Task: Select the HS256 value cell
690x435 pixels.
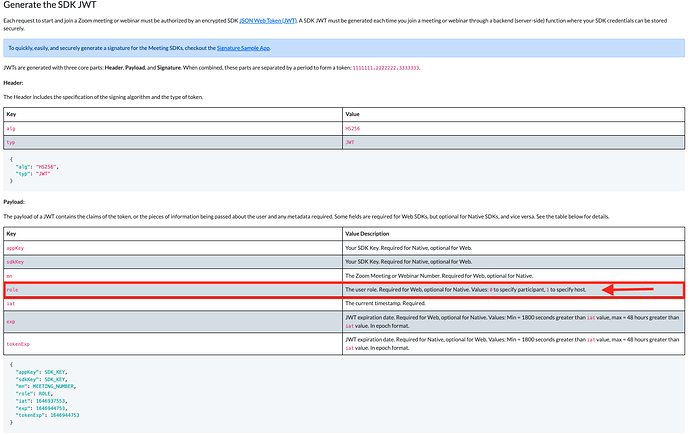Action: [x=514, y=128]
